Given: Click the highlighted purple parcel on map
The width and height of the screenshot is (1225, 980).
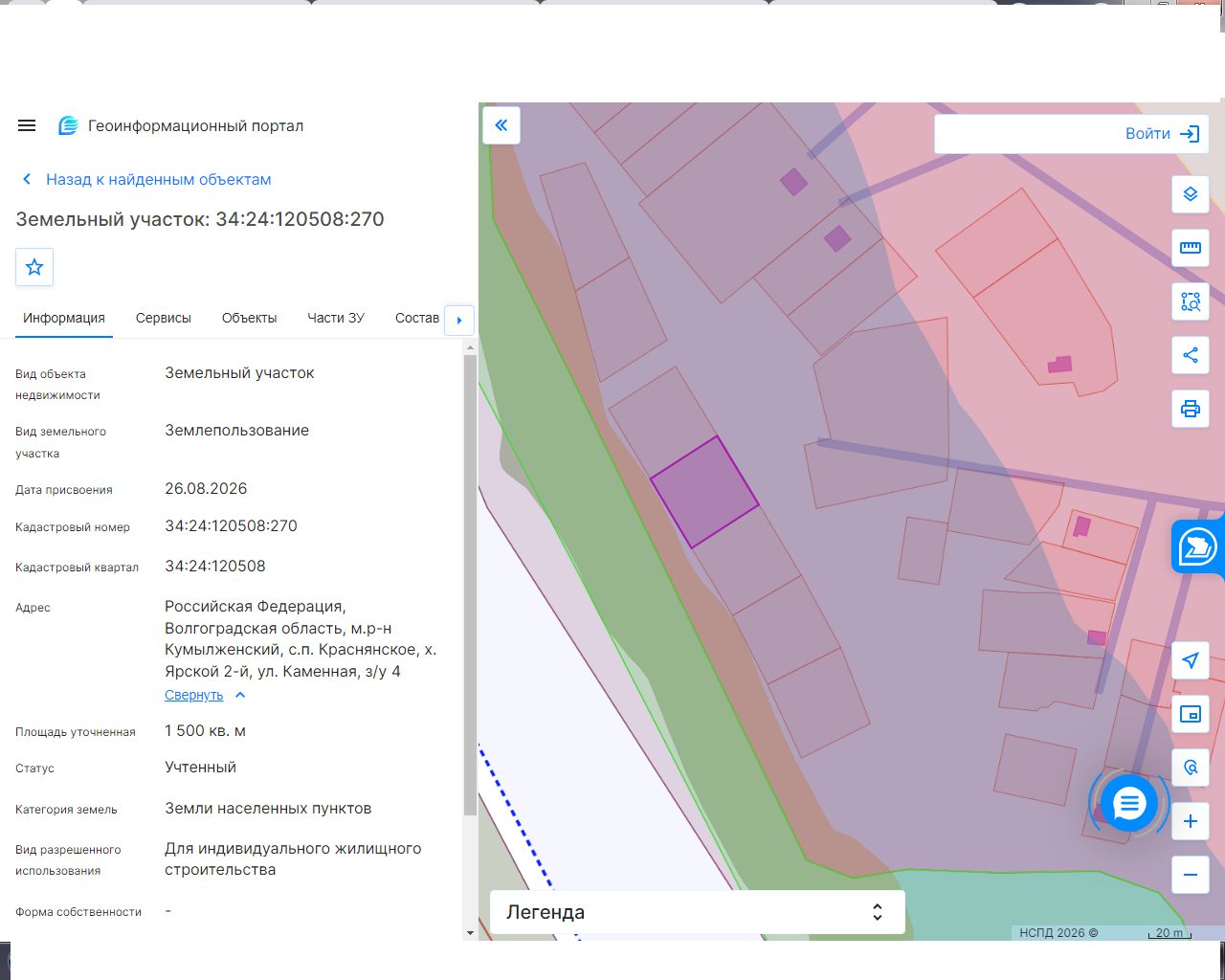Looking at the screenshot, I should click(x=704, y=492).
